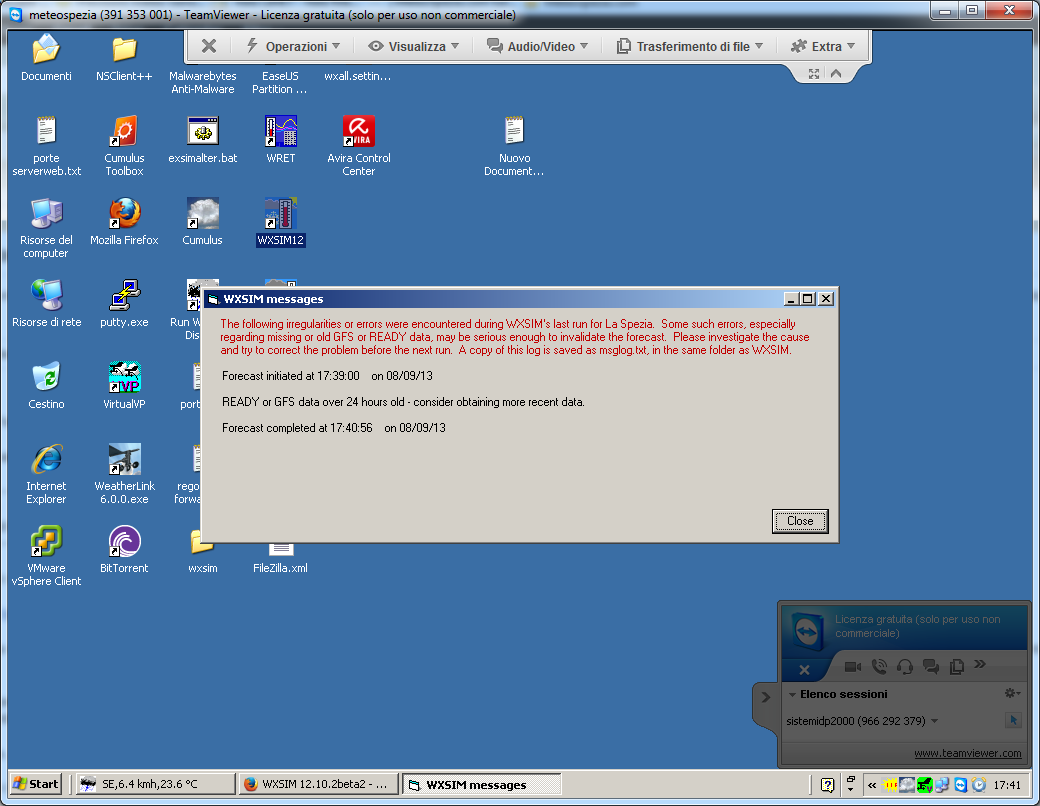
Task: Open file transfer icon in TeamViewer panel
Action: coord(956,666)
